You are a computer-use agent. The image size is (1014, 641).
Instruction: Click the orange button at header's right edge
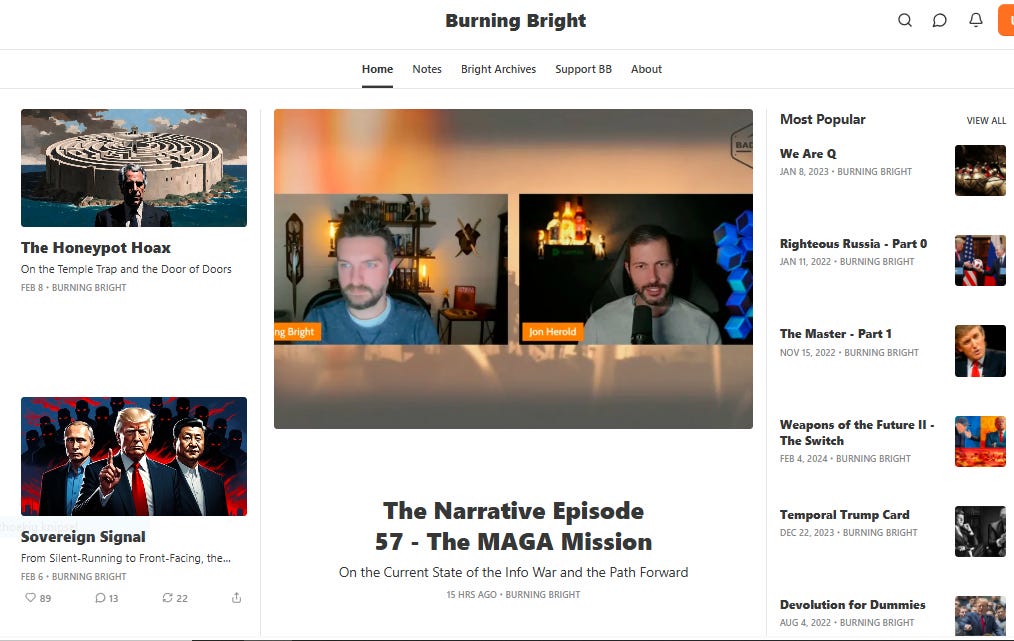1006,20
